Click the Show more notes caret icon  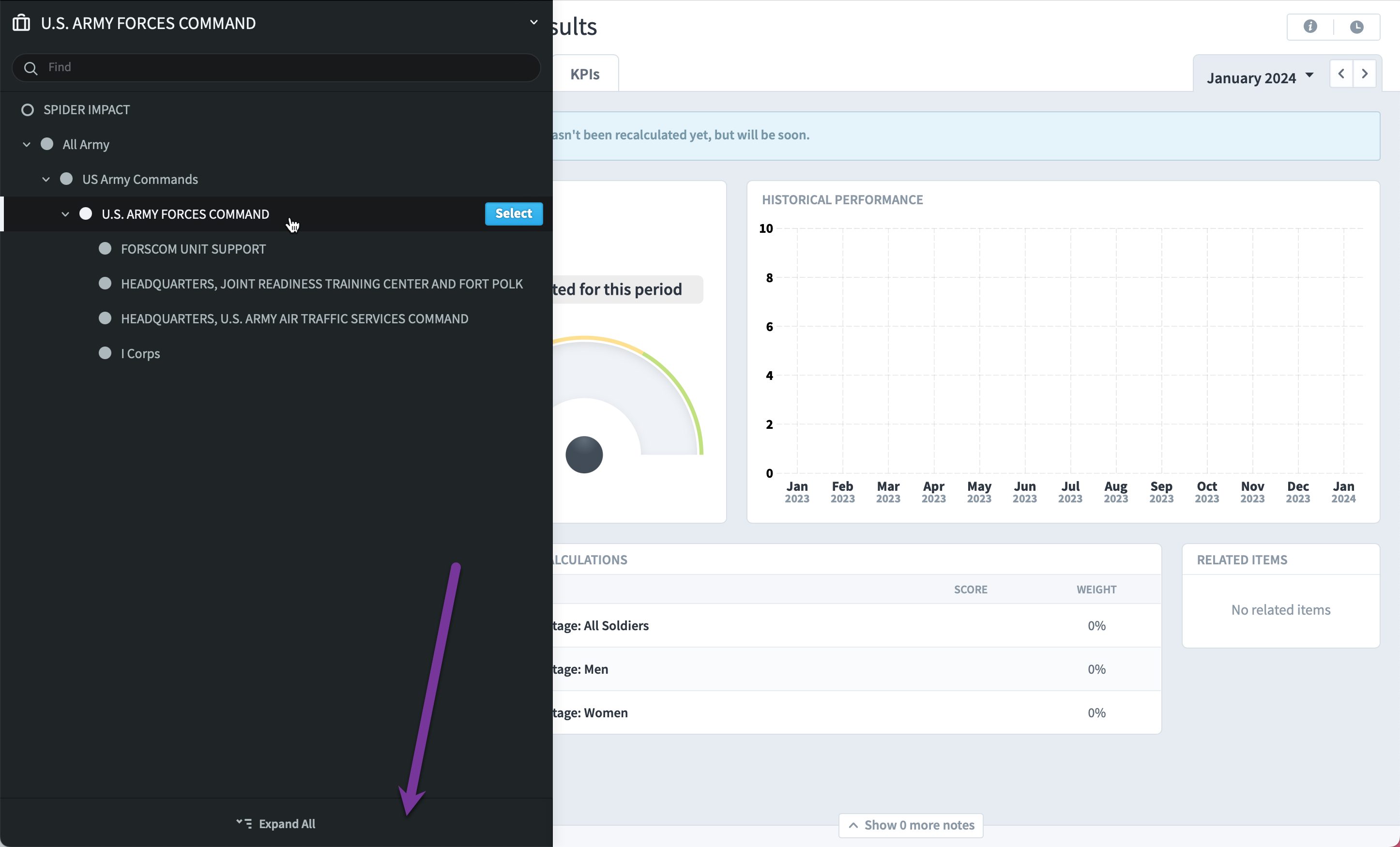(x=853, y=825)
